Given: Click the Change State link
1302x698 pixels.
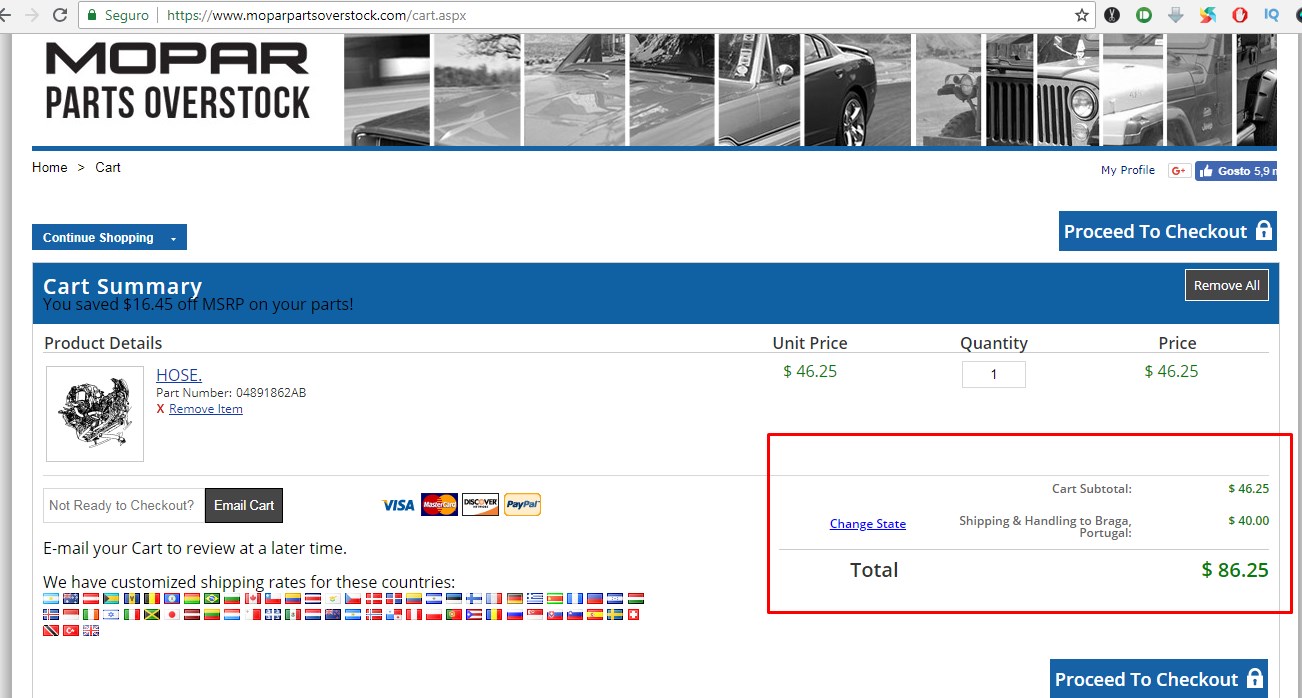Looking at the screenshot, I should point(868,524).
